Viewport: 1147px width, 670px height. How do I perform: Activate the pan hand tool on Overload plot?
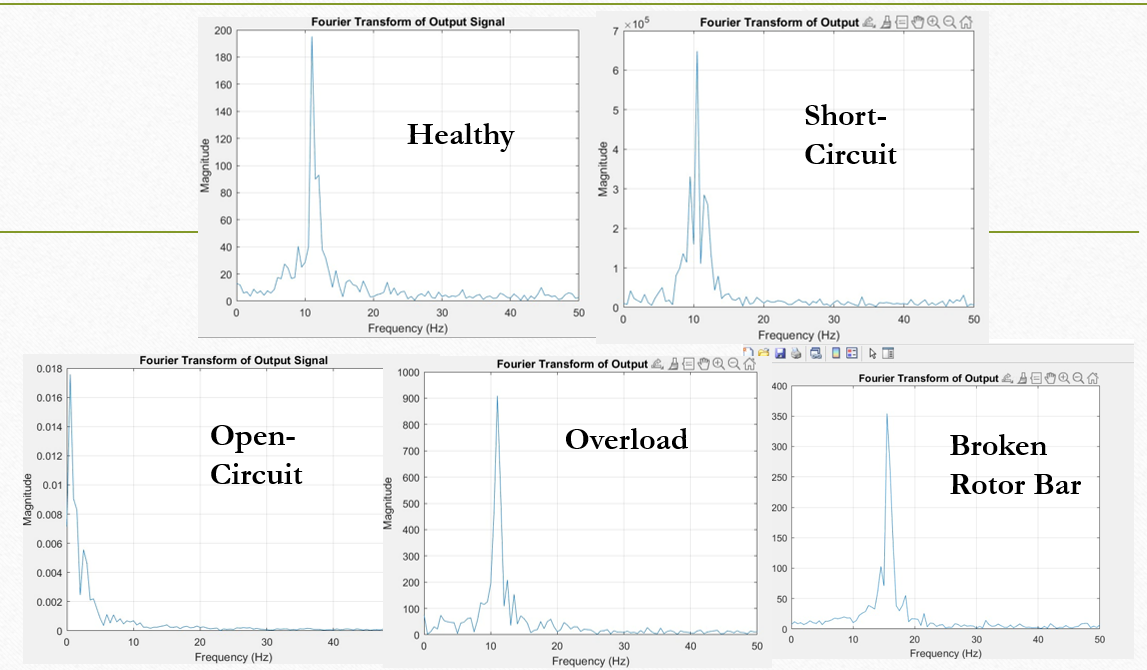coord(704,364)
